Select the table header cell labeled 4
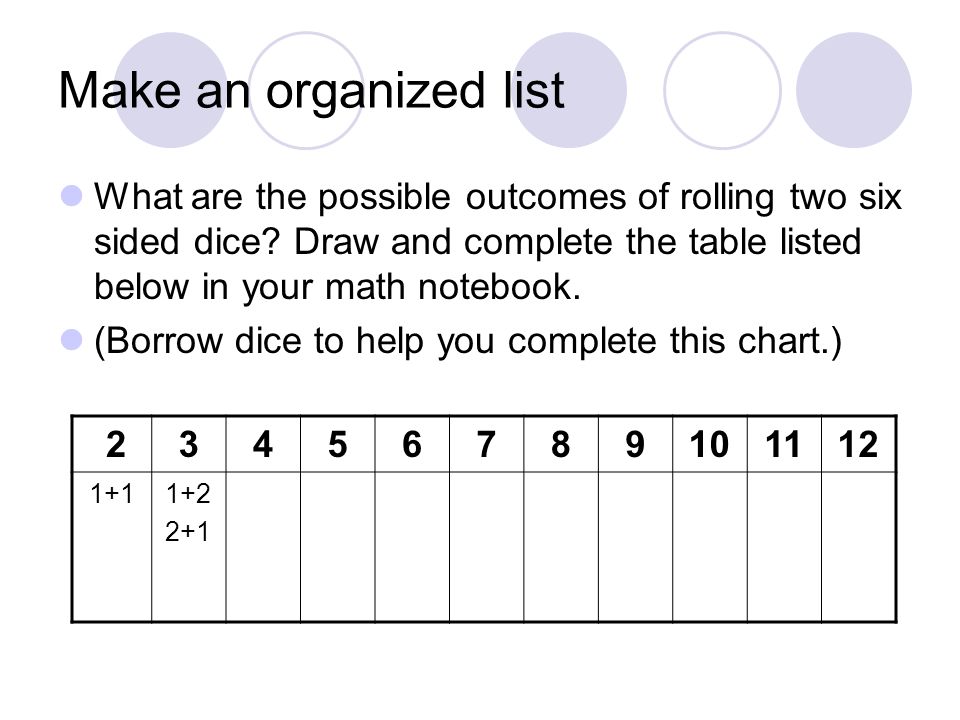960x720 pixels. 263,444
